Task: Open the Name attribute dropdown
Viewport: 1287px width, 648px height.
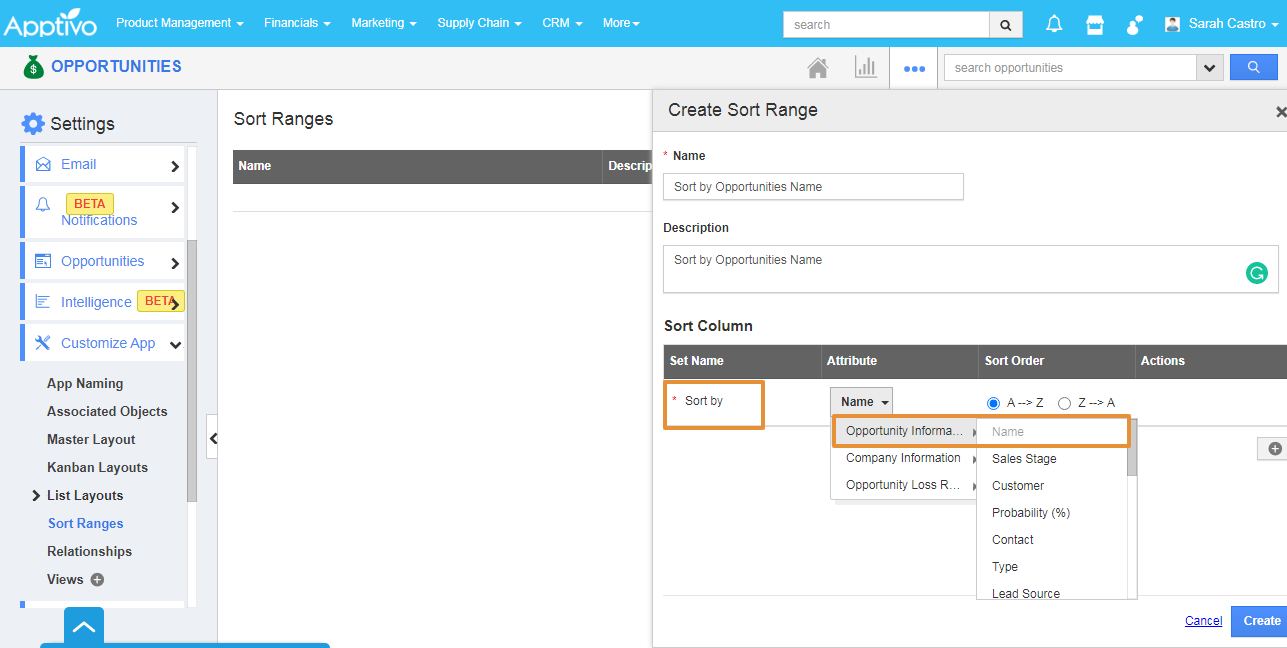Action: (861, 402)
